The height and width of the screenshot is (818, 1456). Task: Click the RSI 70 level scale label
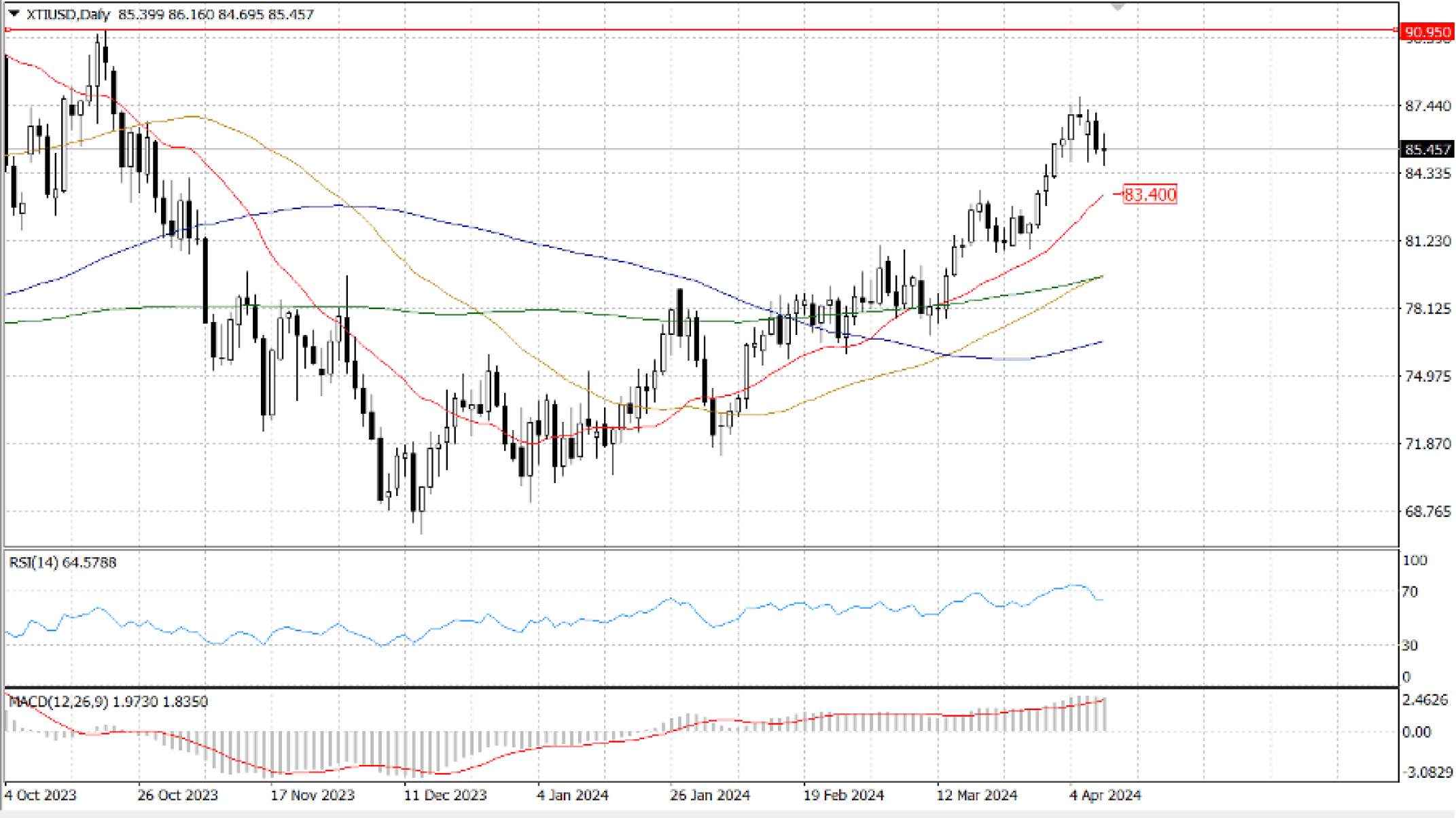(x=1410, y=592)
